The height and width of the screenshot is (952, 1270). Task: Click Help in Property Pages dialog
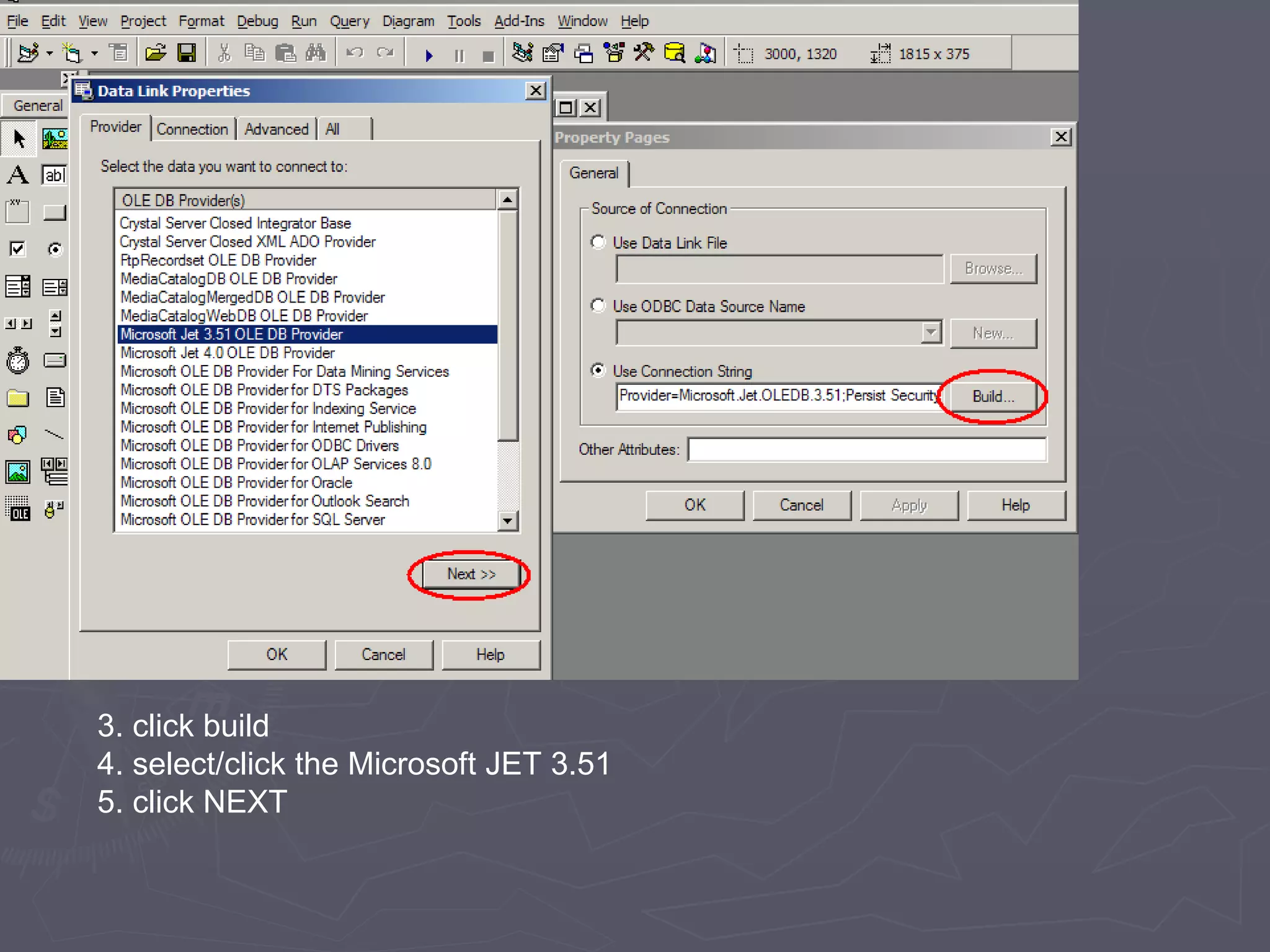click(x=1016, y=505)
